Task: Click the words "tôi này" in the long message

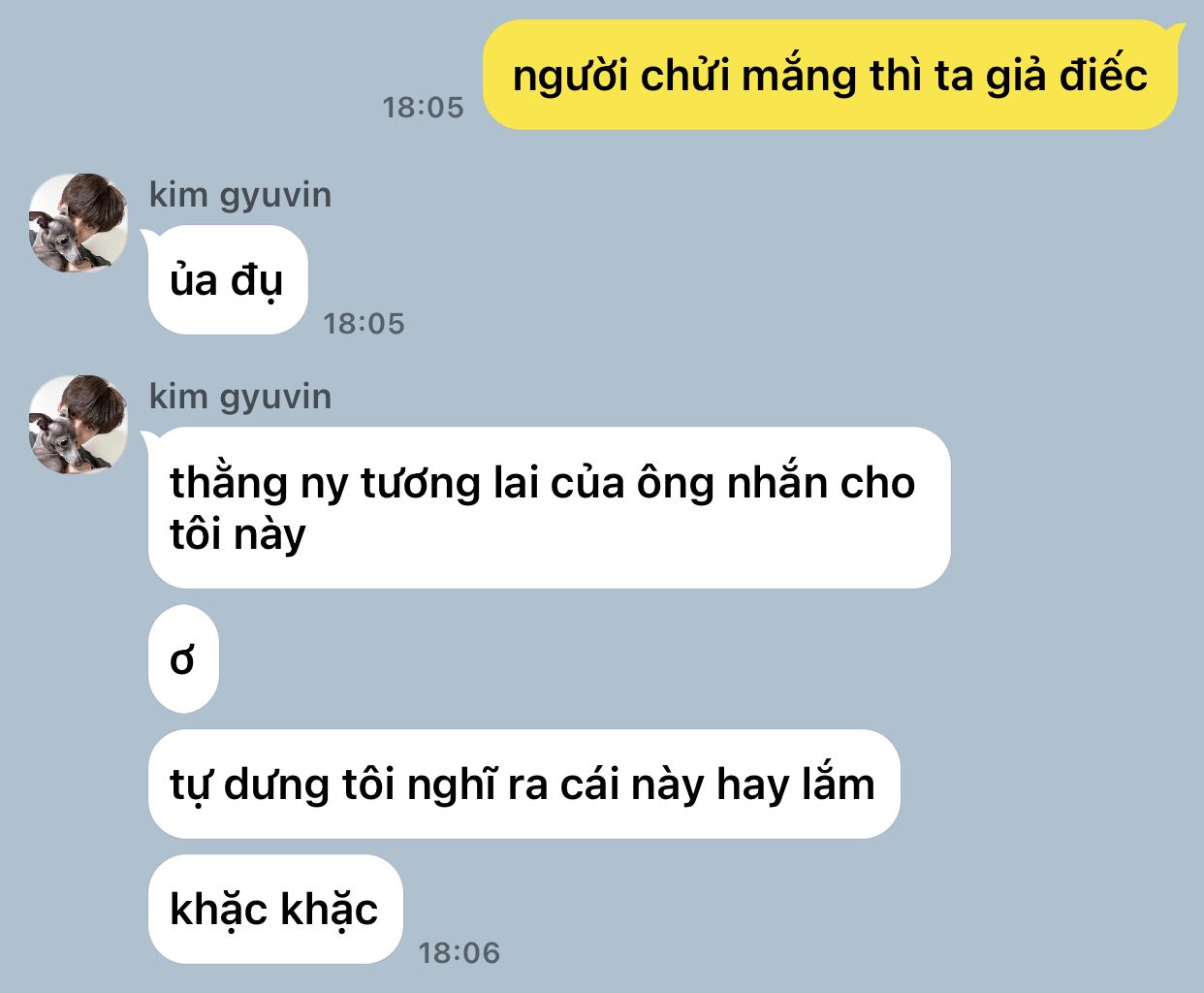Action: click(238, 534)
